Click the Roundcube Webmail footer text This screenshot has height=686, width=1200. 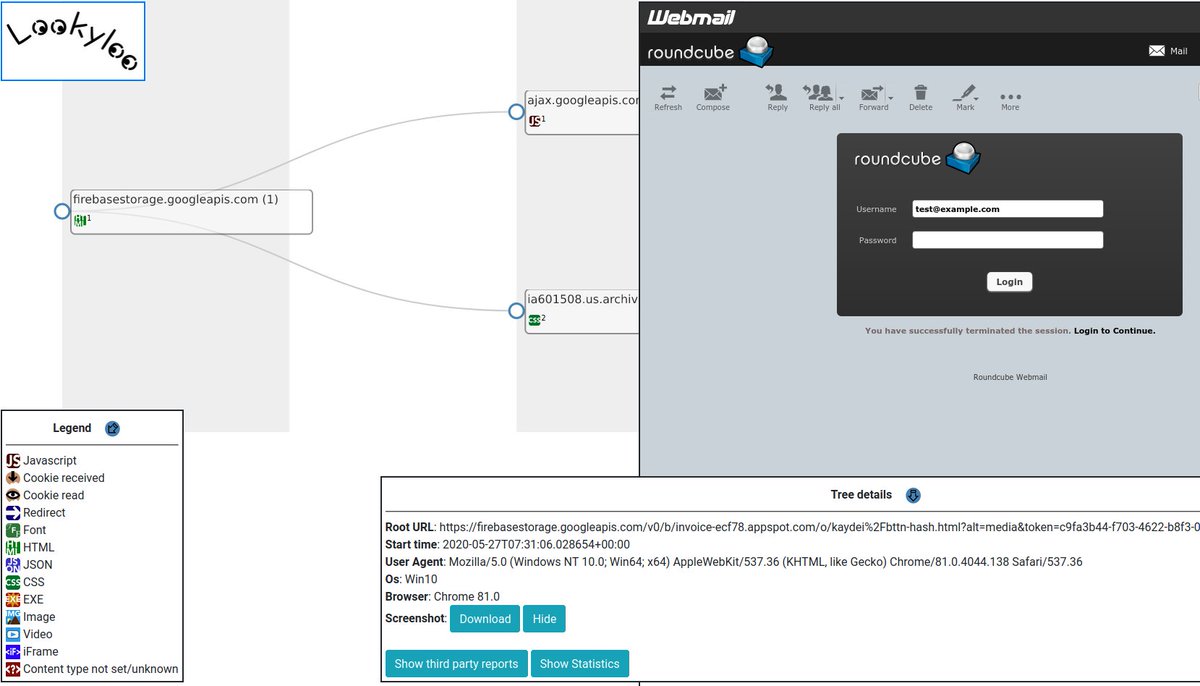[1010, 377]
